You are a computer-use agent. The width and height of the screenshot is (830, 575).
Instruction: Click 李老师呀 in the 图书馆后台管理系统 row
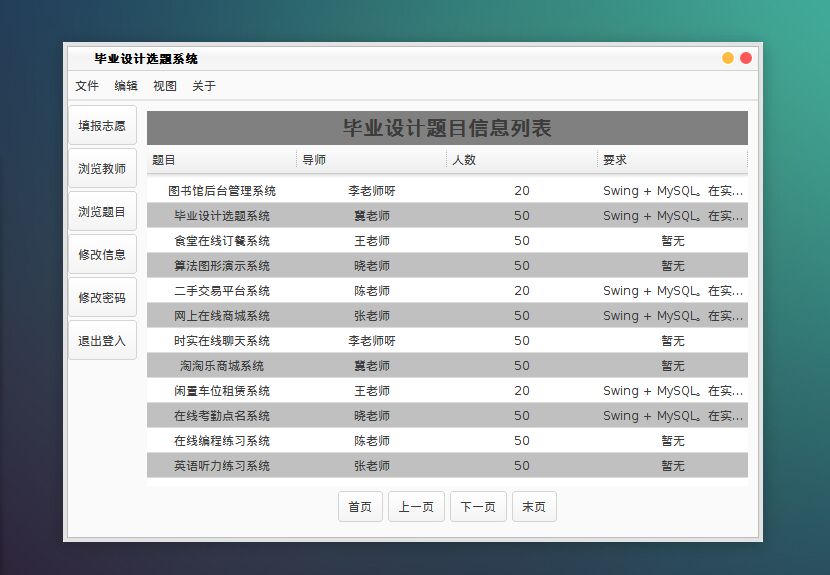[x=372, y=191]
